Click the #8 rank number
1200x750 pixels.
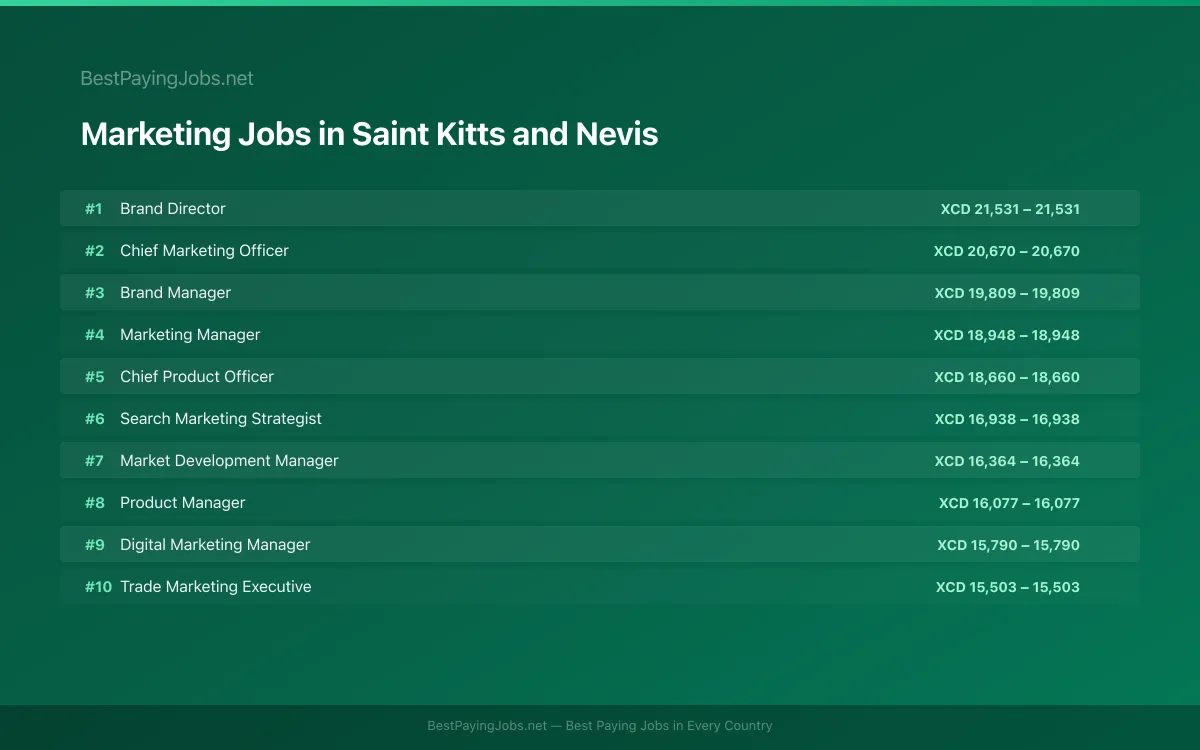tap(94, 503)
